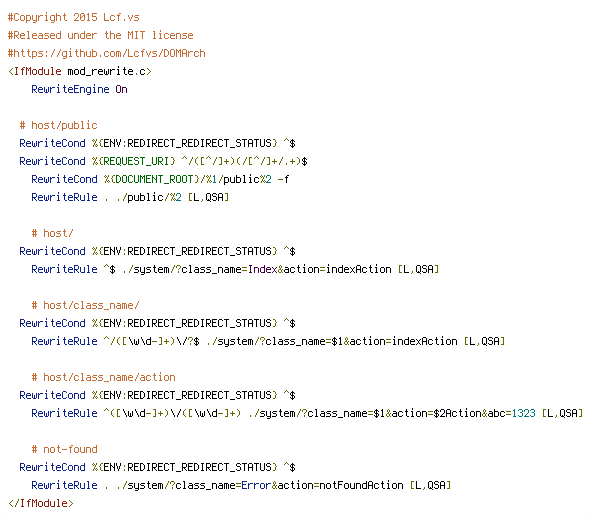The height and width of the screenshot is (520, 592).
Task: Click the ./public/%2 rewrite target
Action: (149, 198)
